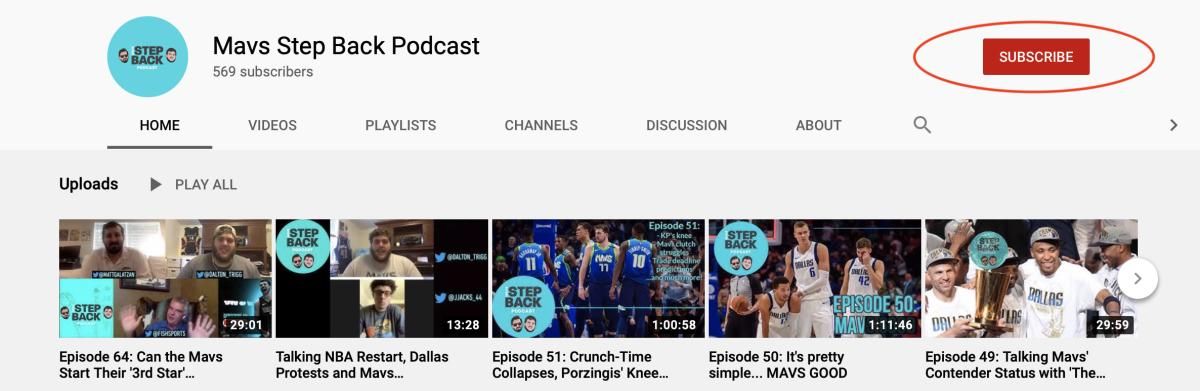
Task: Click the tab bar right chevron arrow
Action: tap(1174, 125)
